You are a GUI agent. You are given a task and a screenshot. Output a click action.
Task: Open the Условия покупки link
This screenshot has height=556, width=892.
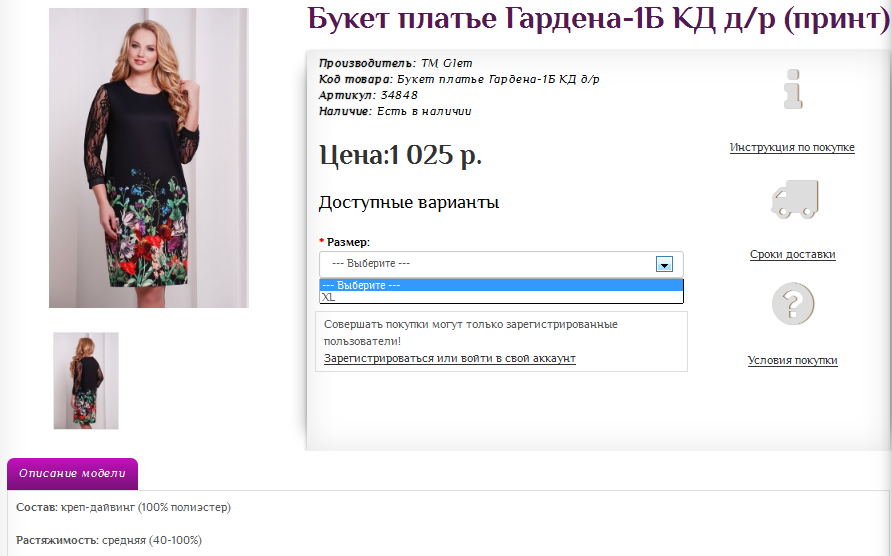792,360
